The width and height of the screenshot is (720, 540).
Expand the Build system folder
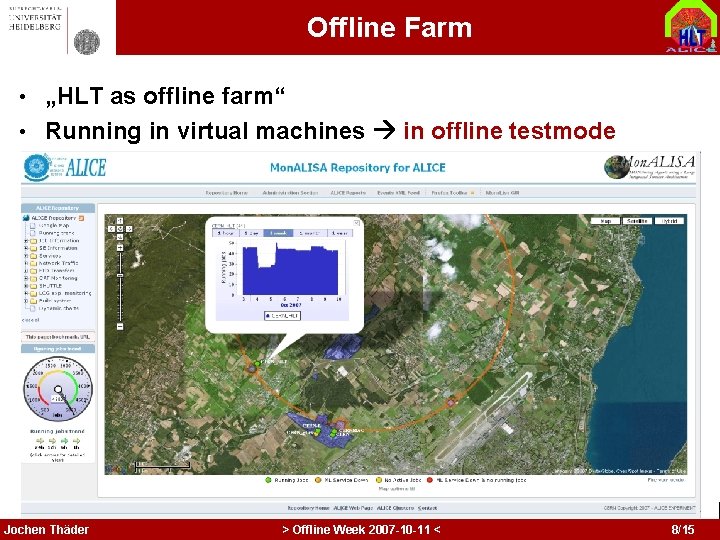click(26, 301)
